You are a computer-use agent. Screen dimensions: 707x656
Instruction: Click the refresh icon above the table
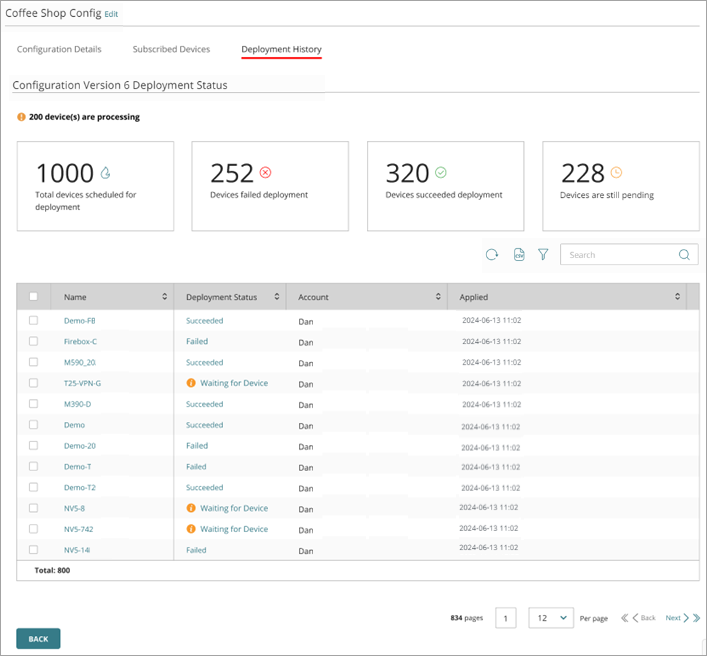[x=492, y=255]
